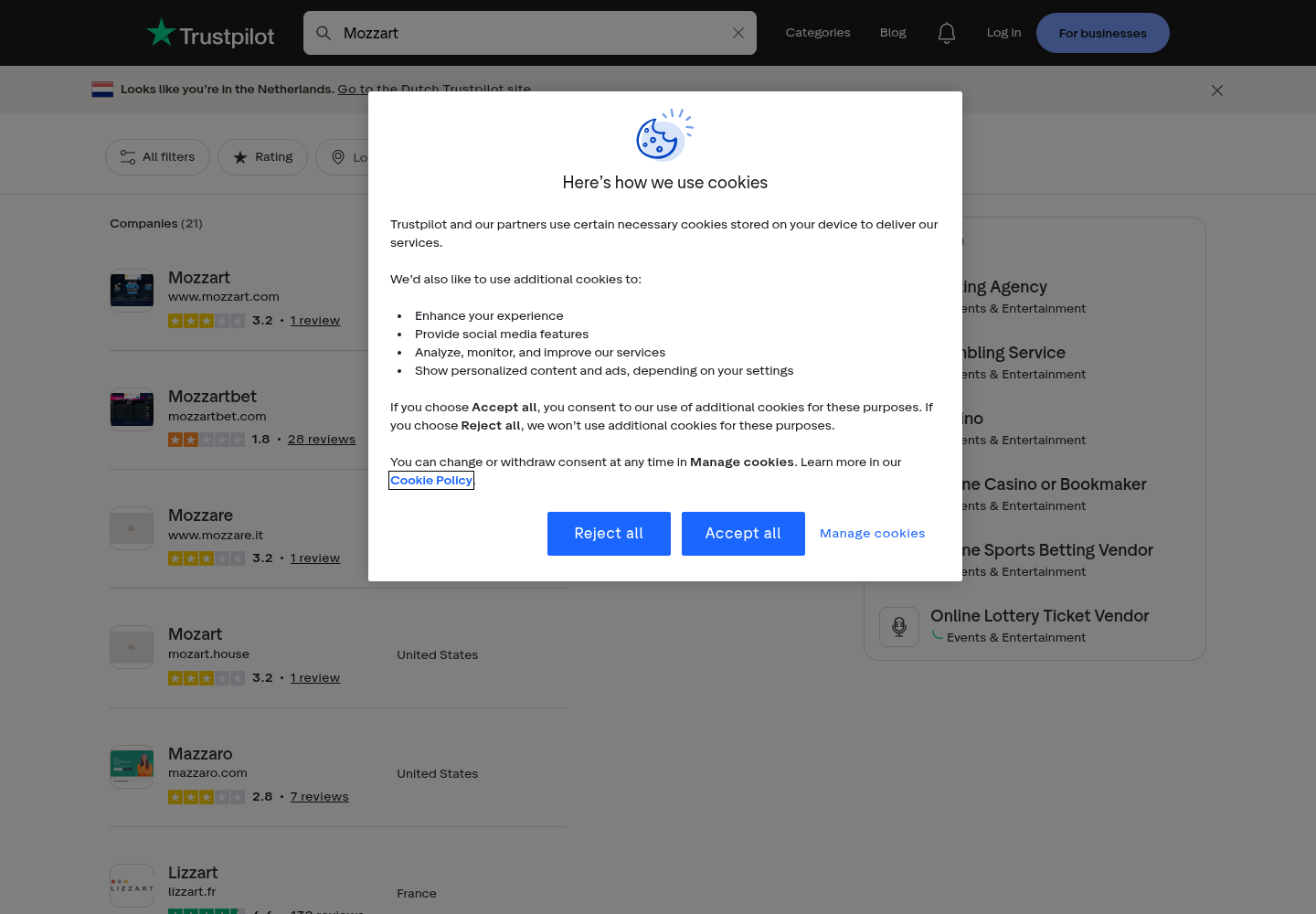The image size is (1316, 914).
Task: Open the Mozart company name
Action: (x=195, y=634)
